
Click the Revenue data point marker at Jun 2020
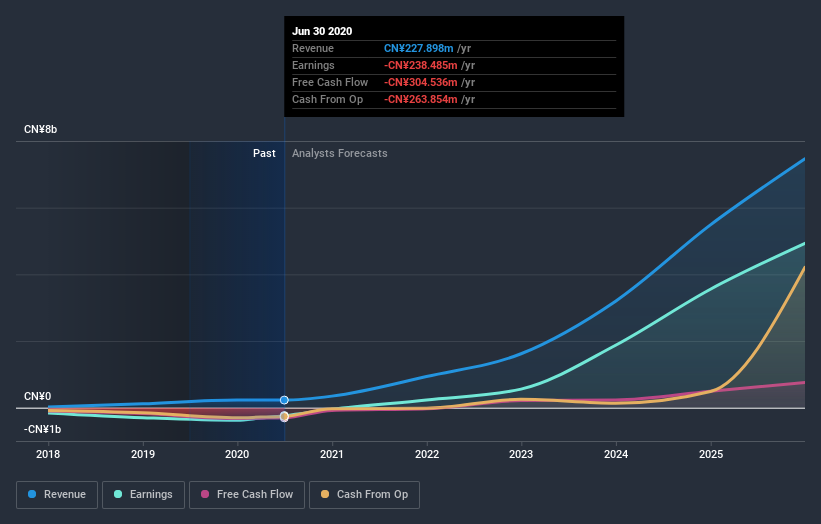pos(284,400)
